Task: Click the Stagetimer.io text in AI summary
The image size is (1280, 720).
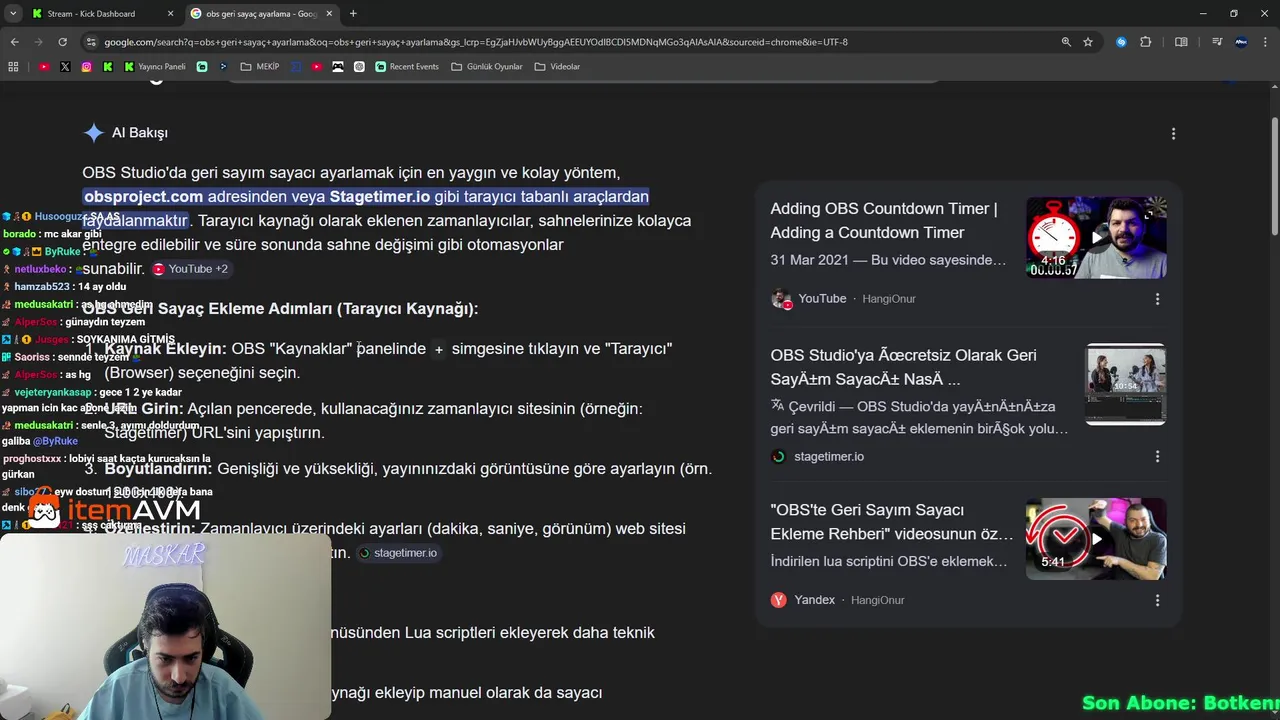Action: point(380,197)
